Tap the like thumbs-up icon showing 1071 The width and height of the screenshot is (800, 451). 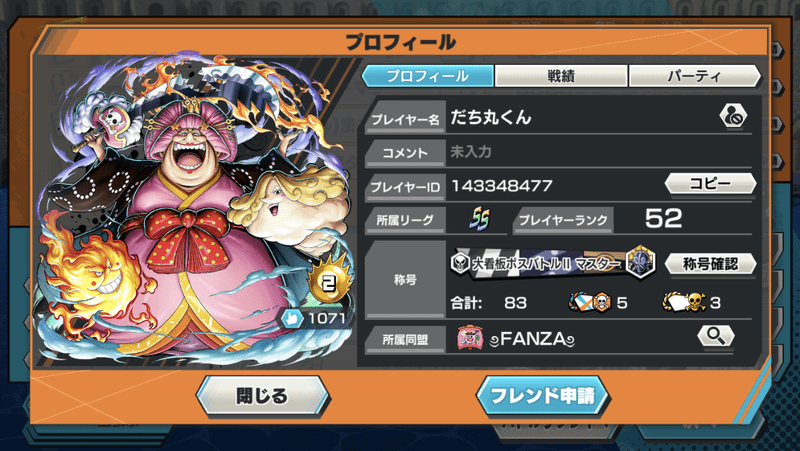point(292,319)
